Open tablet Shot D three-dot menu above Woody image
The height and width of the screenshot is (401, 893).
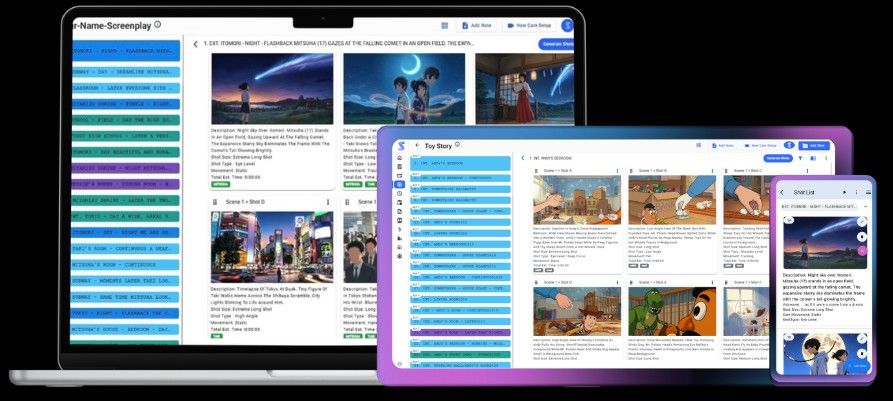point(617,282)
